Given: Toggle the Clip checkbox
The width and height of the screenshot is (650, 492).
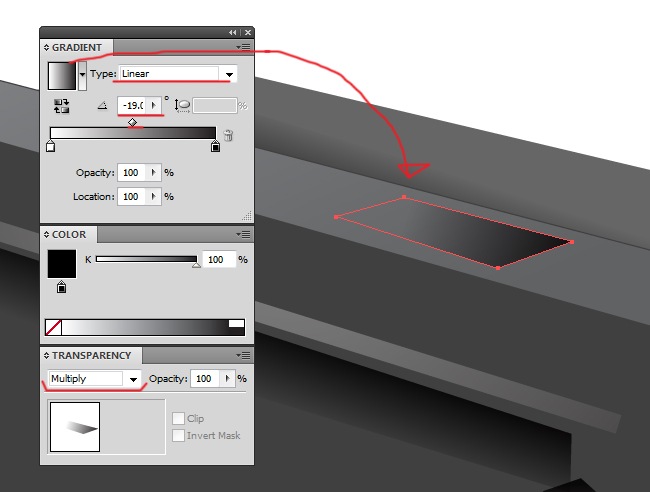Looking at the screenshot, I should pos(178,419).
